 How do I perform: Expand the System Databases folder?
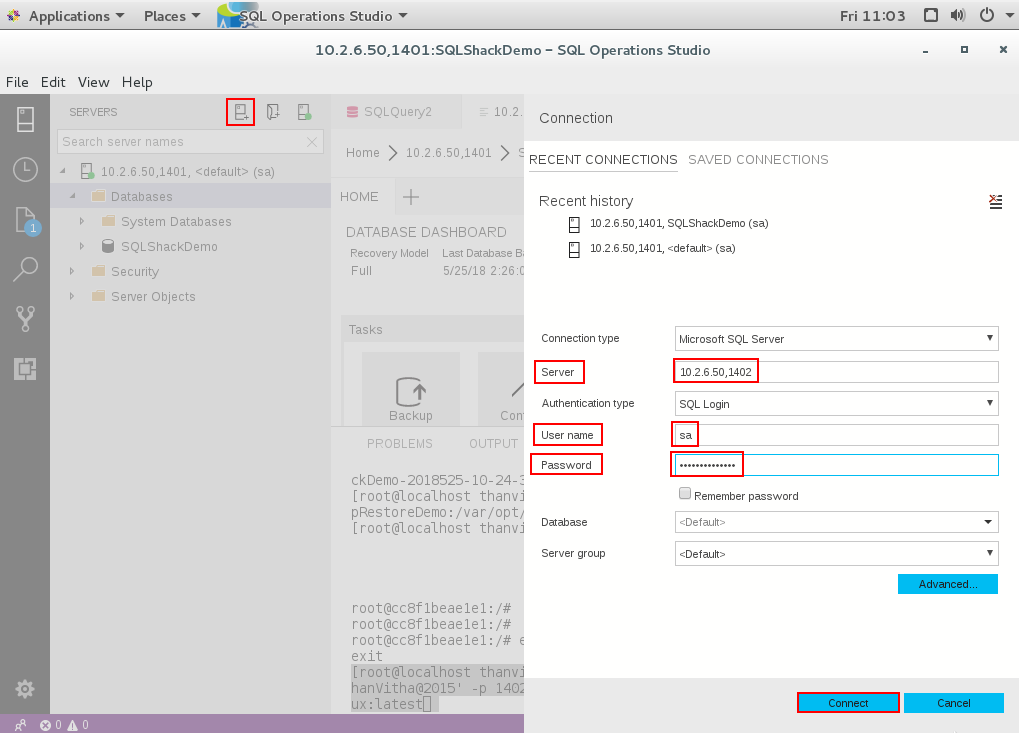click(82, 221)
